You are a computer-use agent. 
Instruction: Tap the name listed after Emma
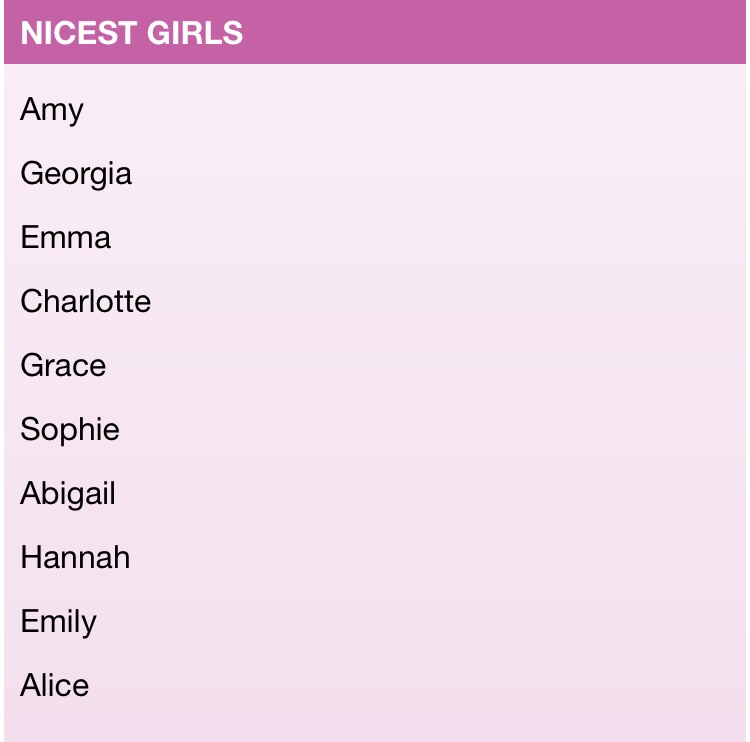point(86,301)
